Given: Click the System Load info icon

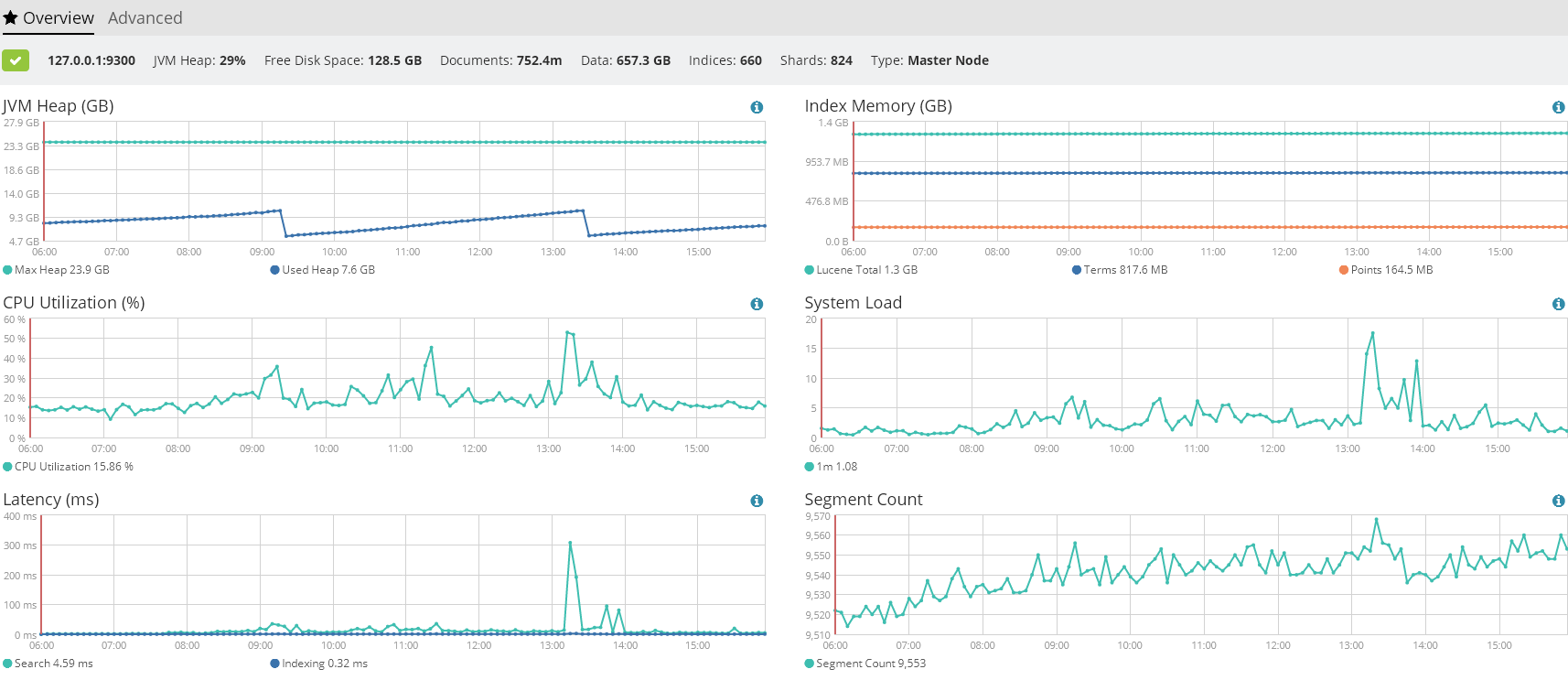Looking at the screenshot, I should [x=1558, y=304].
